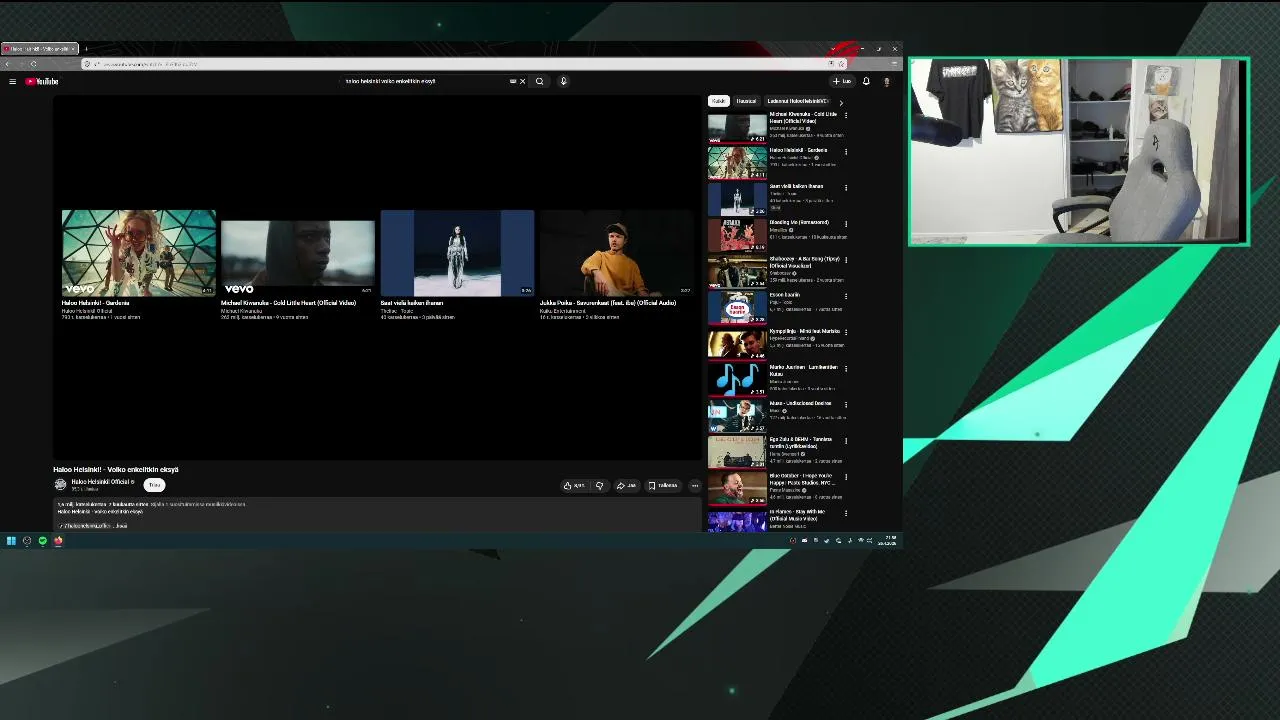Open options for sidebar Gardenia video
Screen dimensions: 1280x720
point(846,152)
